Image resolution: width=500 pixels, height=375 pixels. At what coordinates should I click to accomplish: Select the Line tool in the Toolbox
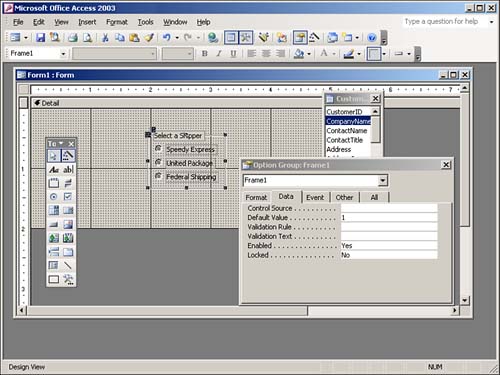(x=68, y=266)
